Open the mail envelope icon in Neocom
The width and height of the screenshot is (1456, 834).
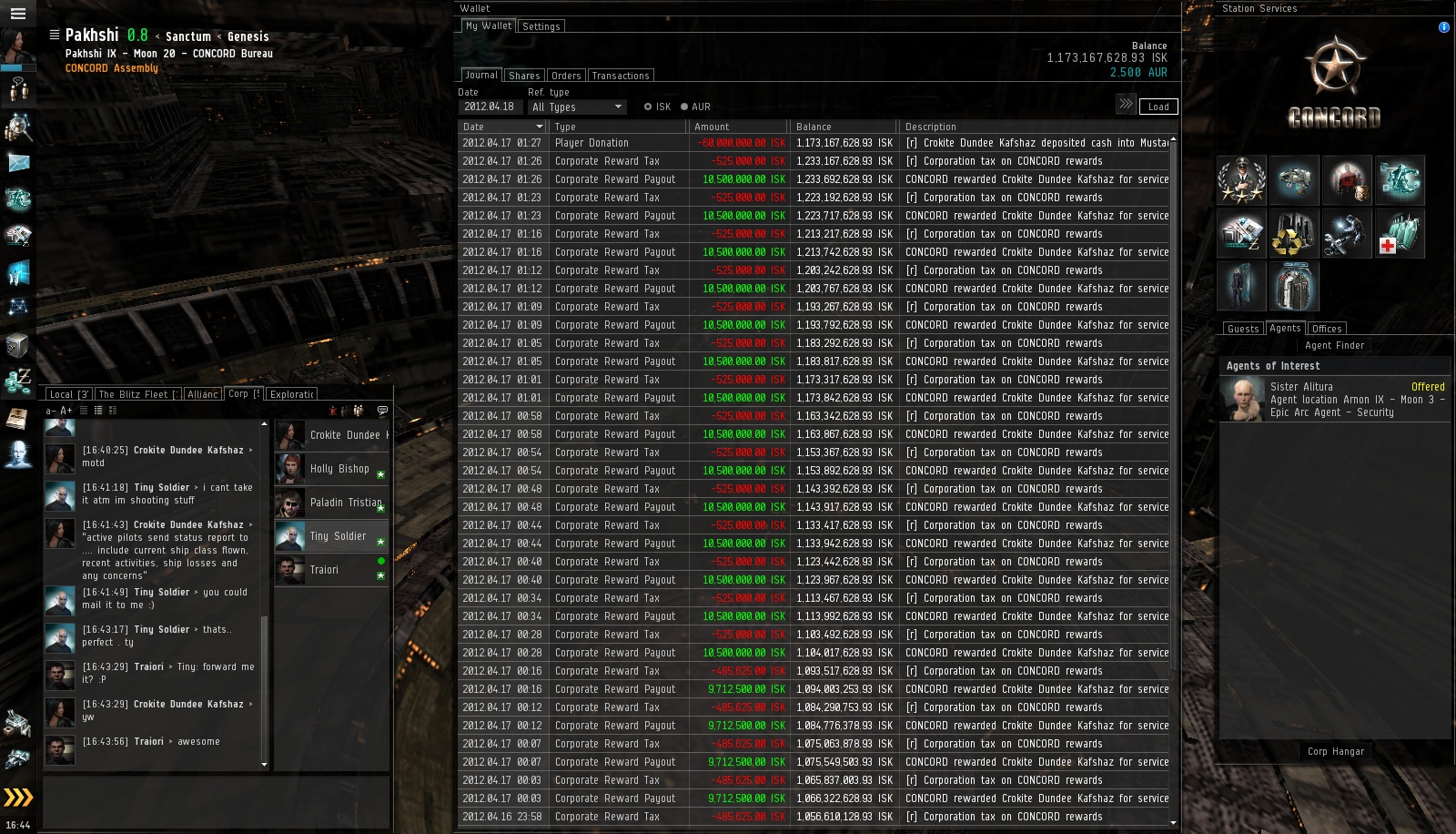point(17,163)
